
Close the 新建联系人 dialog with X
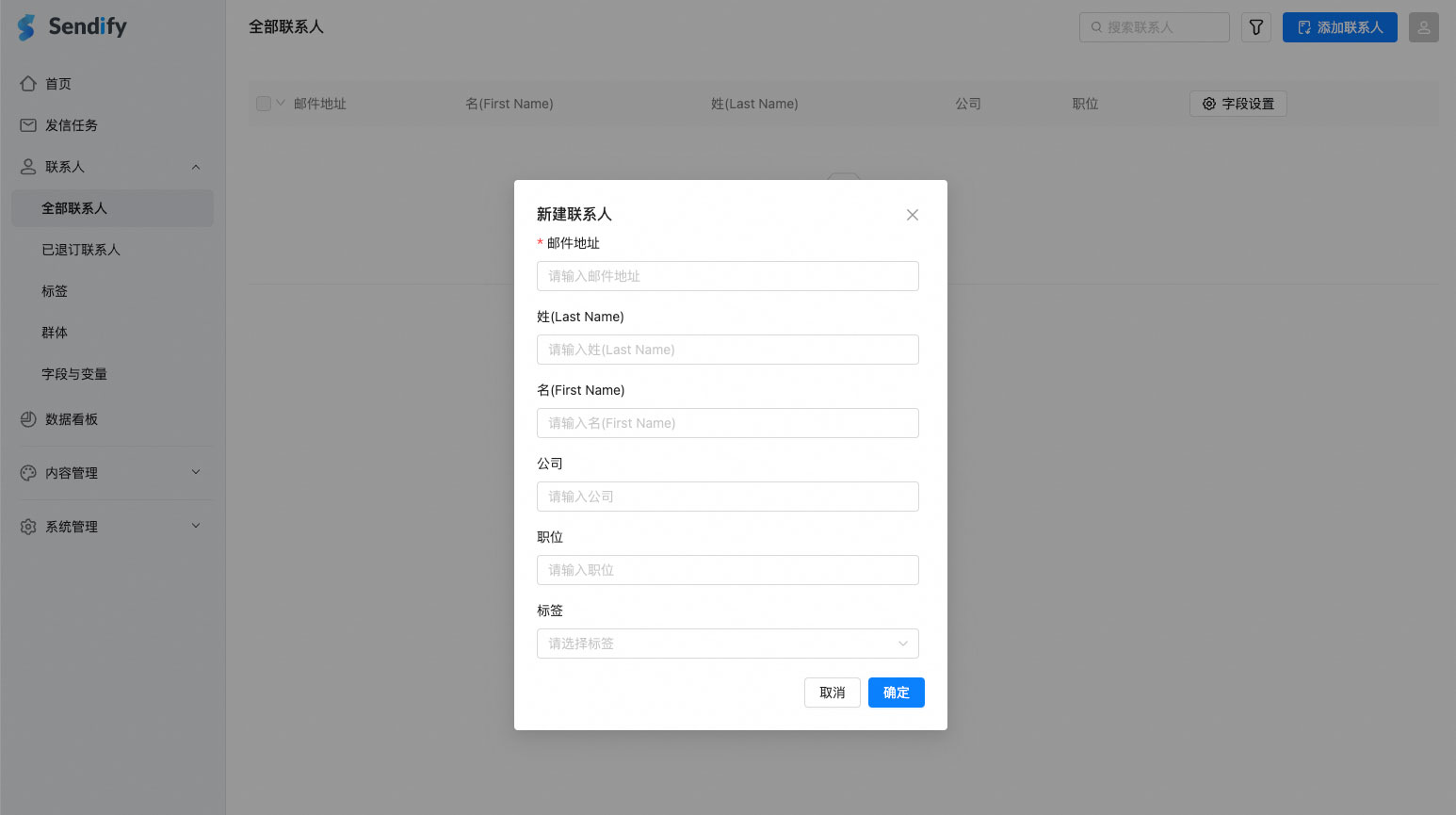point(912,215)
